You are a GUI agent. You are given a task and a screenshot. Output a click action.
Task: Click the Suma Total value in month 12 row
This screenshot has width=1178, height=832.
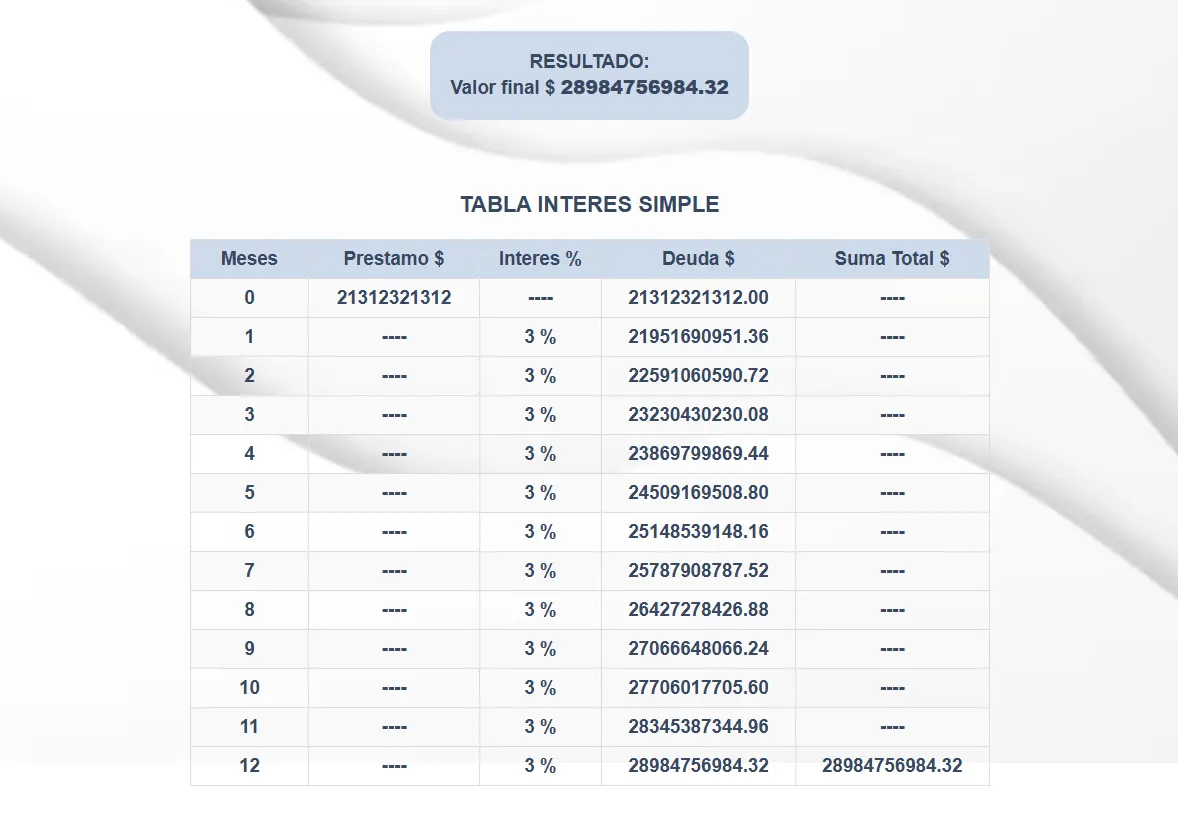point(892,766)
